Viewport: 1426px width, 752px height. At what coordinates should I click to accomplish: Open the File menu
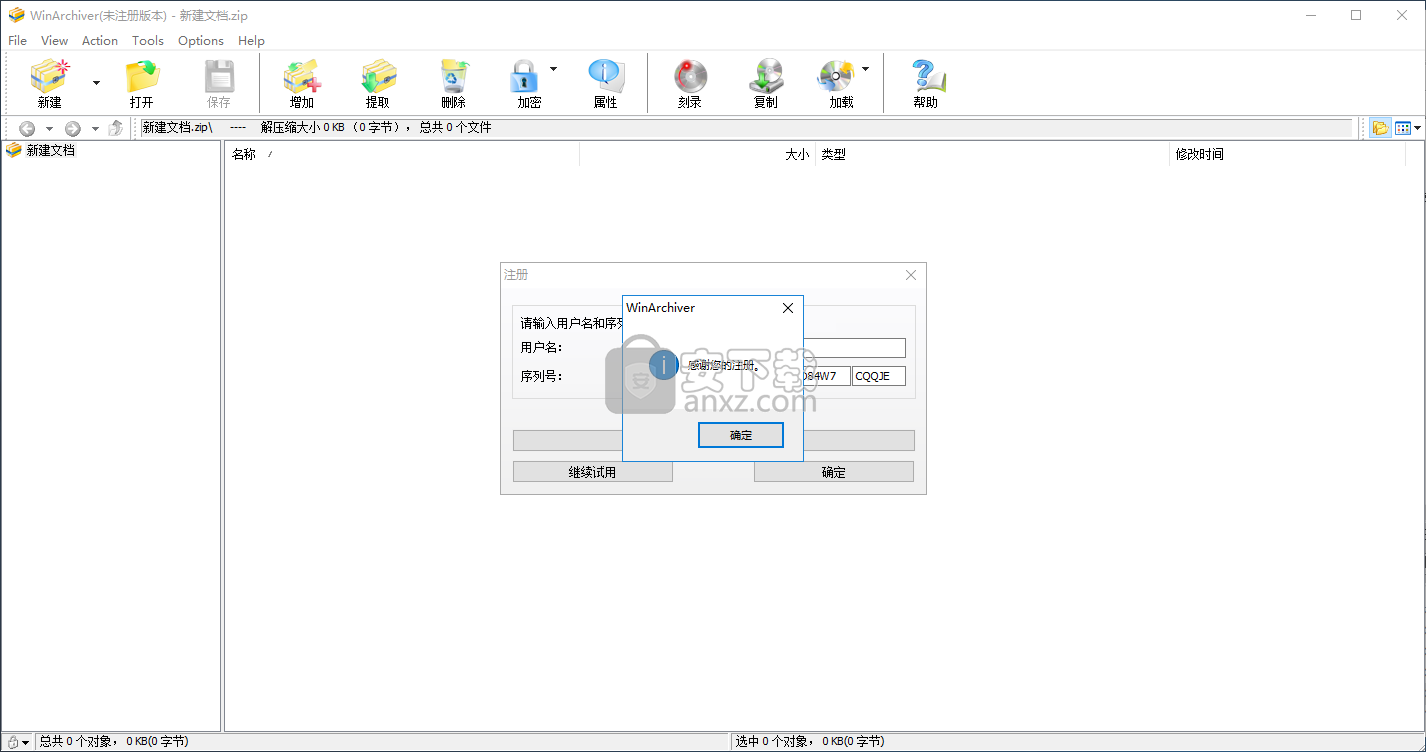coord(17,41)
